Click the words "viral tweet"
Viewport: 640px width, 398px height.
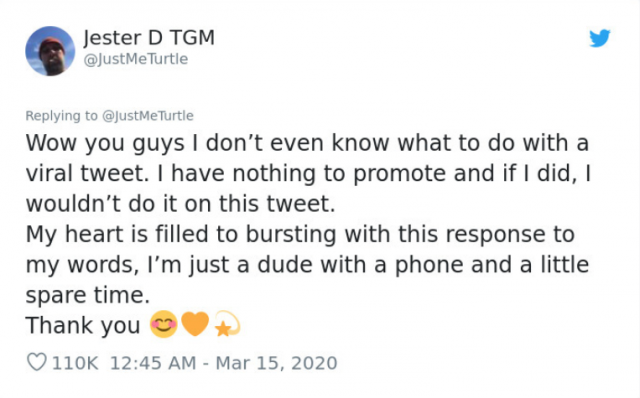click(x=85, y=173)
